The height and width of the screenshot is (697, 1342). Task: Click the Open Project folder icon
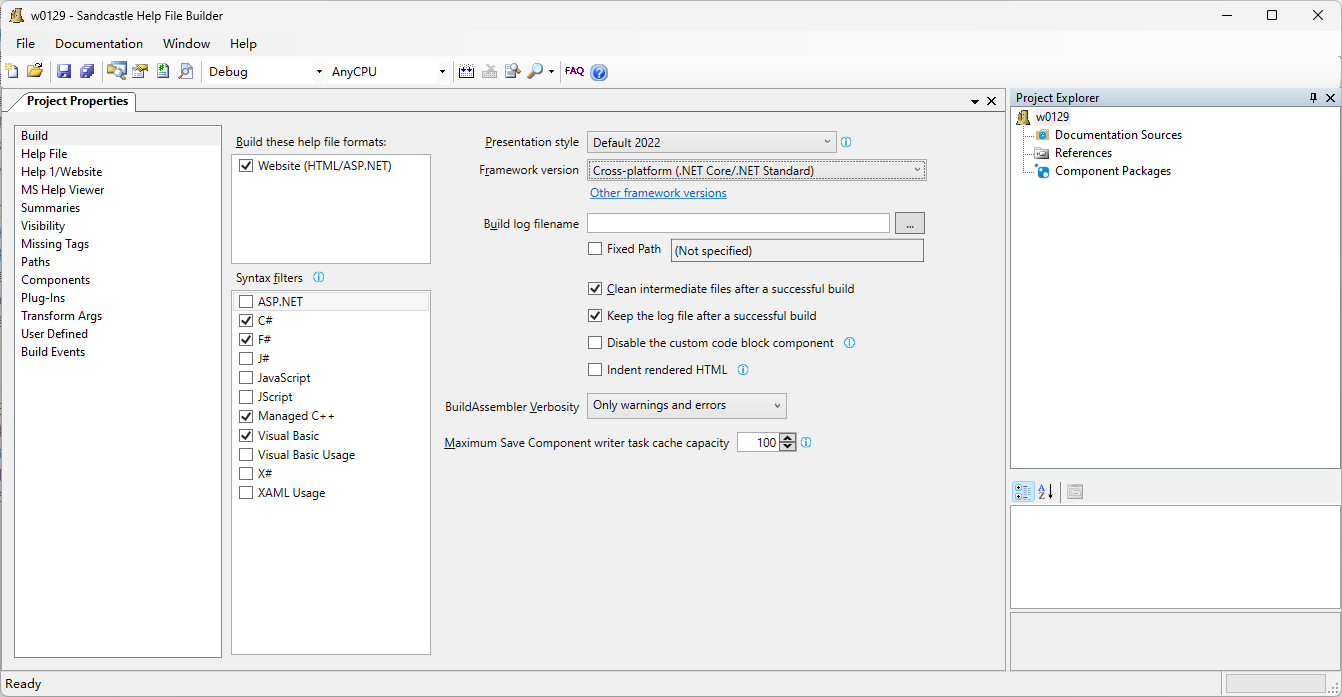(x=35, y=71)
